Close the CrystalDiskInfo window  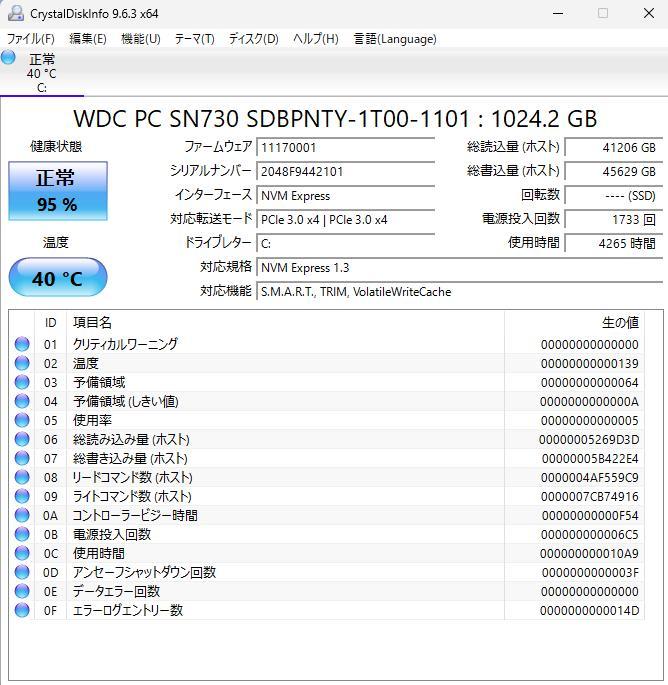pos(649,14)
